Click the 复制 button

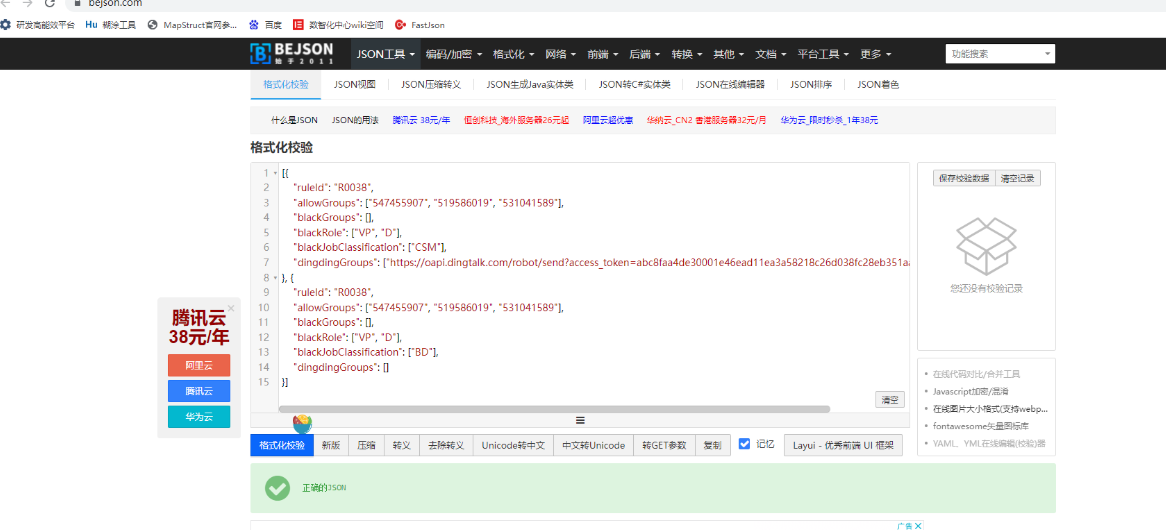click(x=712, y=445)
